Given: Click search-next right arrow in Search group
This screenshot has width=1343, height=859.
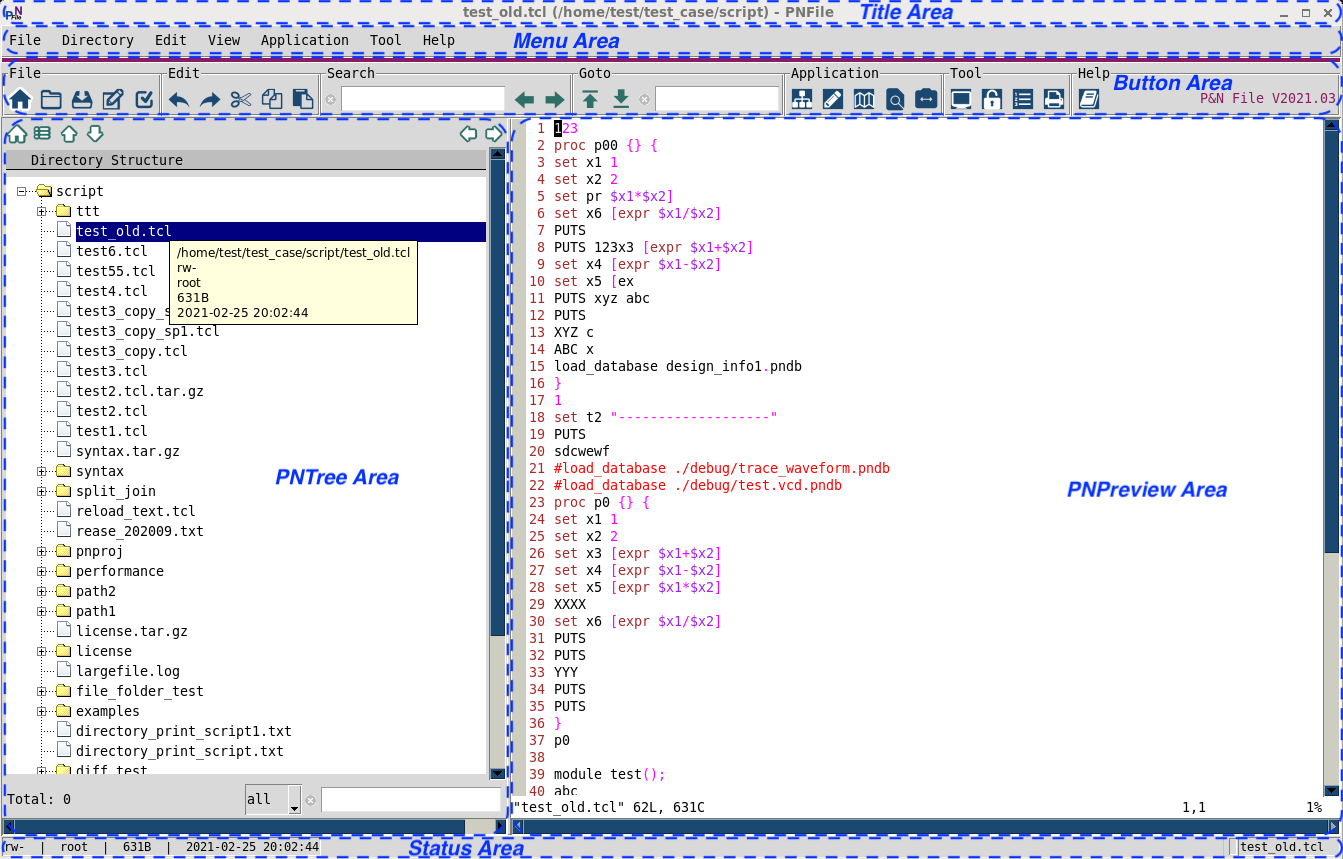Looking at the screenshot, I should [x=554, y=99].
